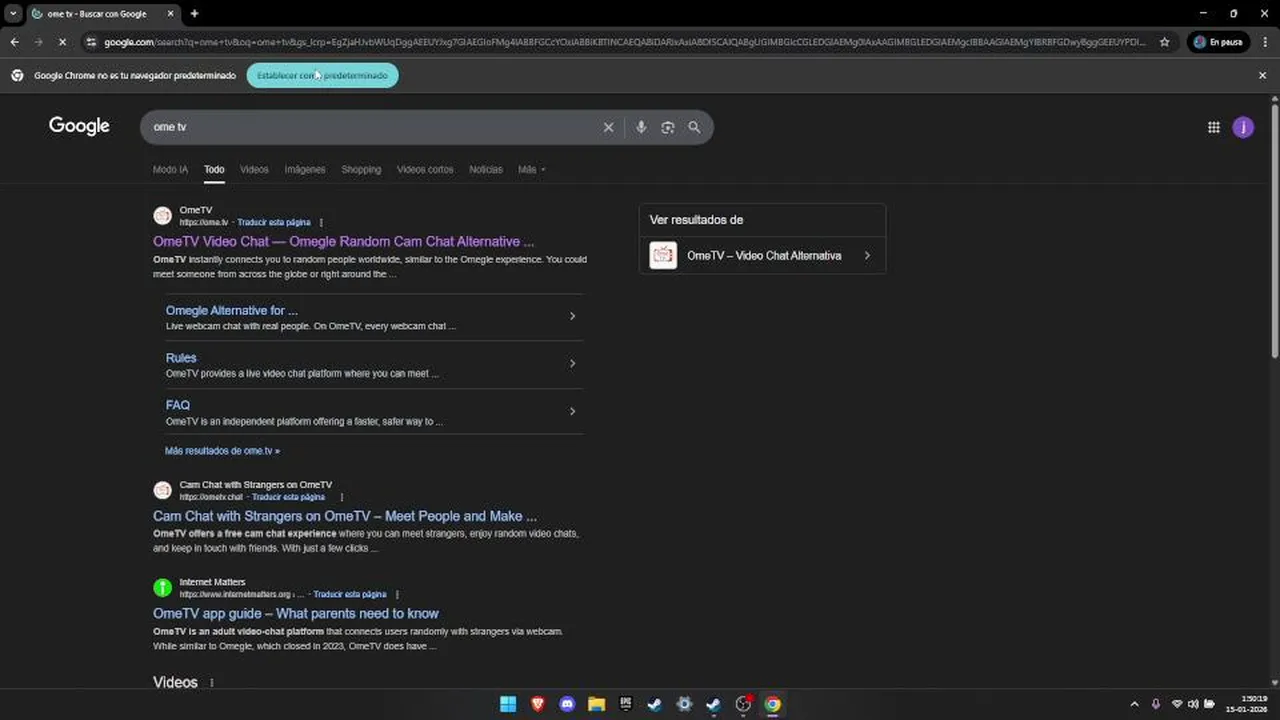Switch to the Imágenes tab
This screenshot has height=720, width=1280.
pos(305,169)
